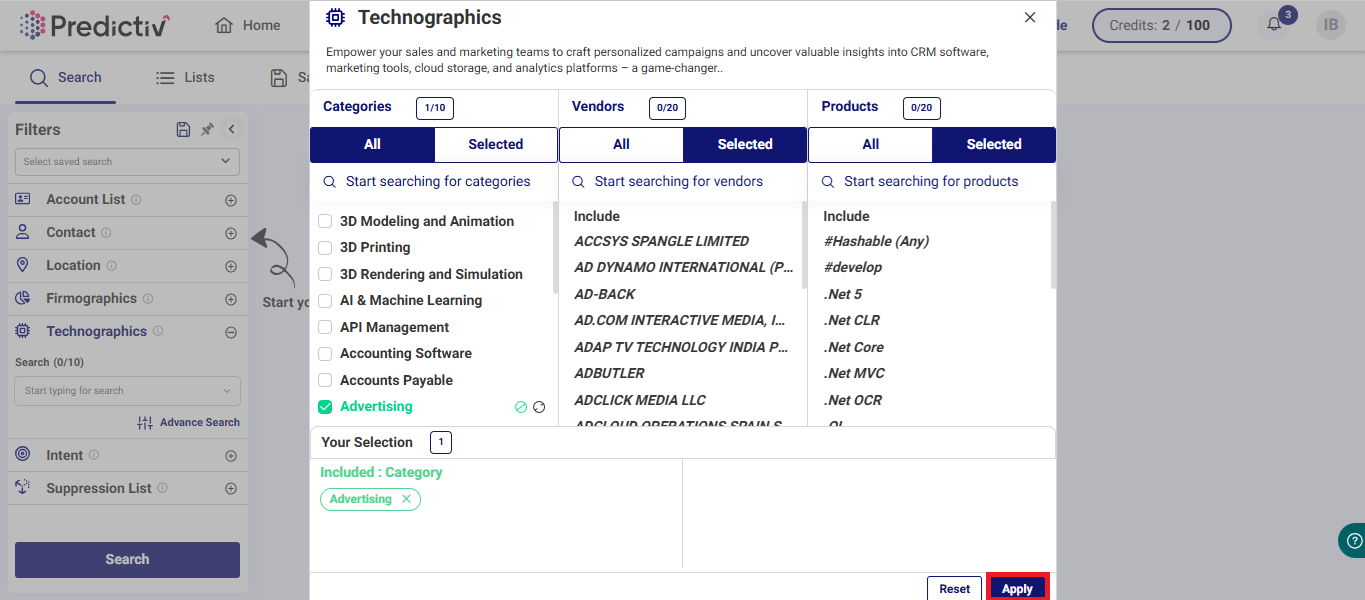Show the Firmographics info tooltip icon
Screen dimensions: 1365x600
click(148, 299)
